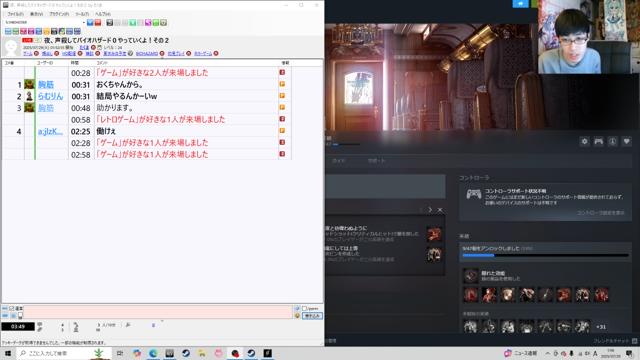Enable the checkbox right of the comment box
The width and height of the screenshot is (640, 360).
tap(304, 309)
